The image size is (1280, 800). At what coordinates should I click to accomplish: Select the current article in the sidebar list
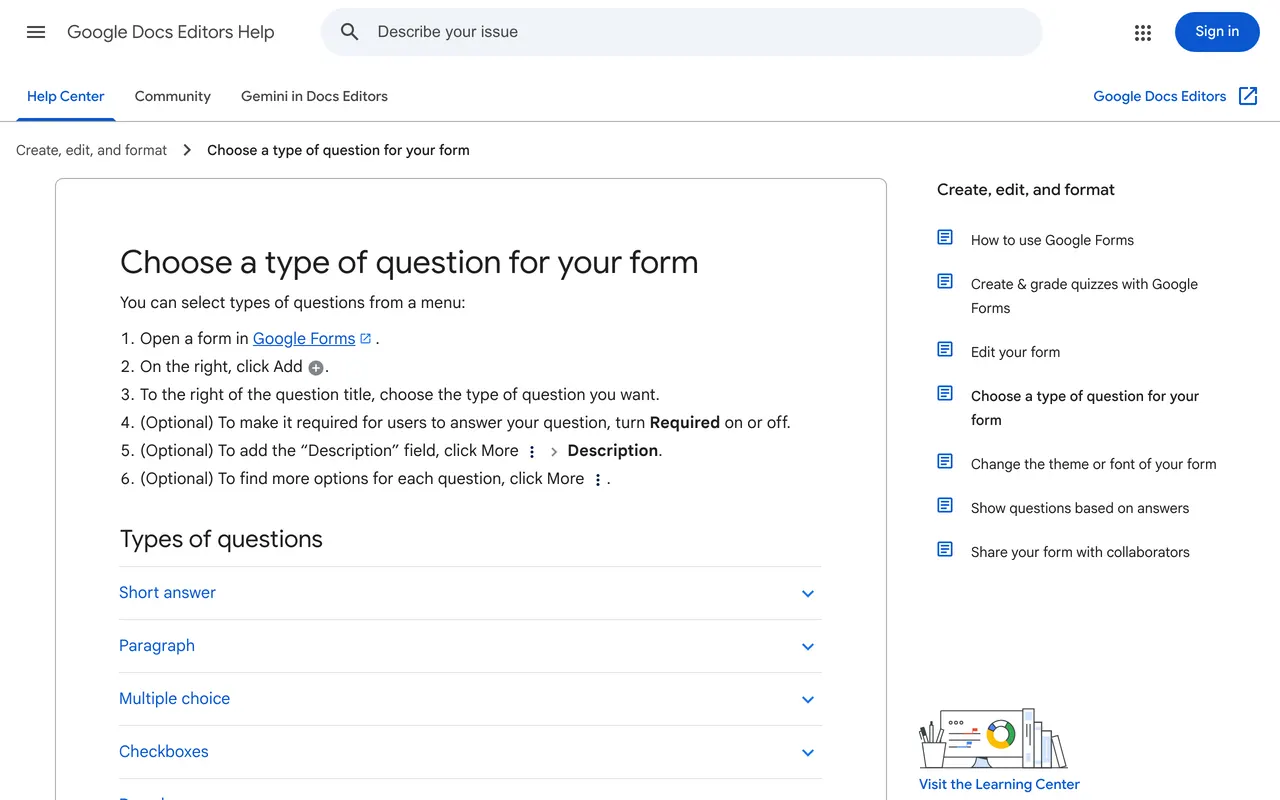[1084, 408]
